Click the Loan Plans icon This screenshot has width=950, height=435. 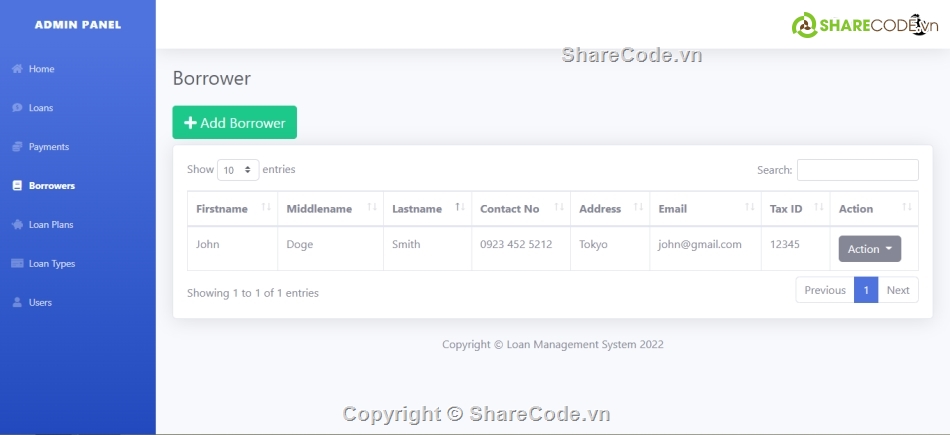click(x=17, y=225)
